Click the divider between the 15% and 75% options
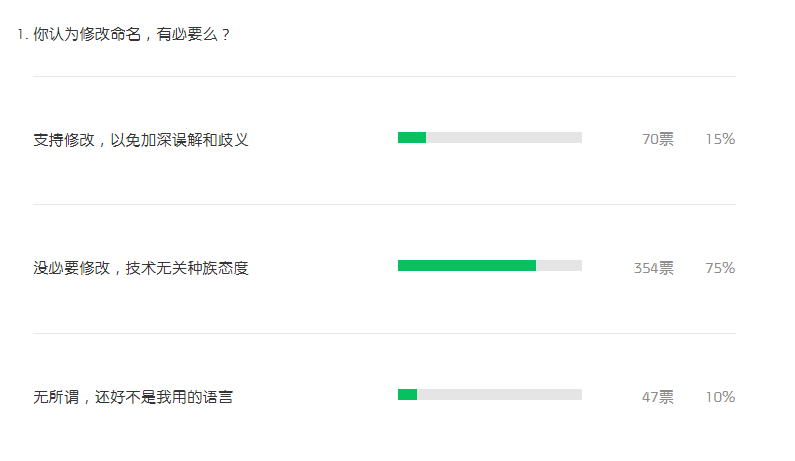This screenshot has height=461, width=795. tap(384, 204)
